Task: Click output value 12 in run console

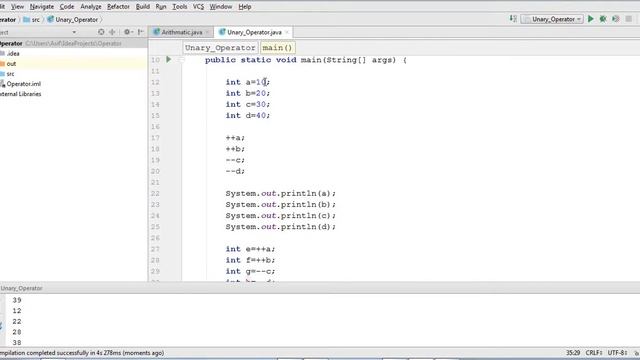Action: point(17,311)
